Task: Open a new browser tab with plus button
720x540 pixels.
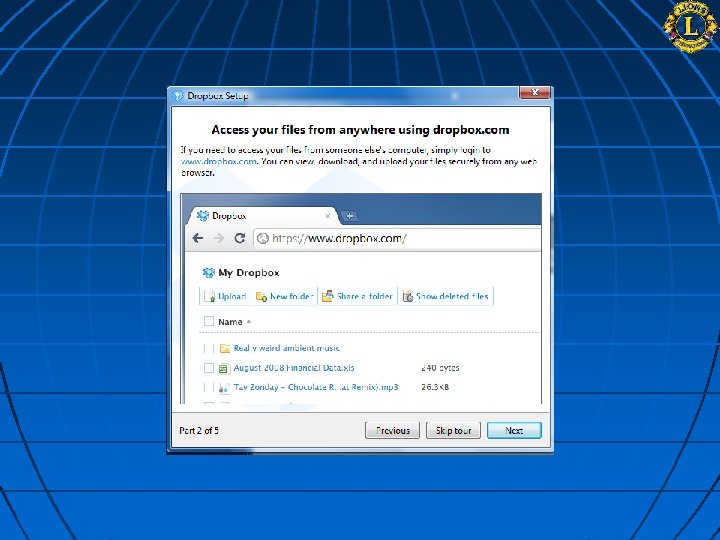Action: (x=349, y=215)
